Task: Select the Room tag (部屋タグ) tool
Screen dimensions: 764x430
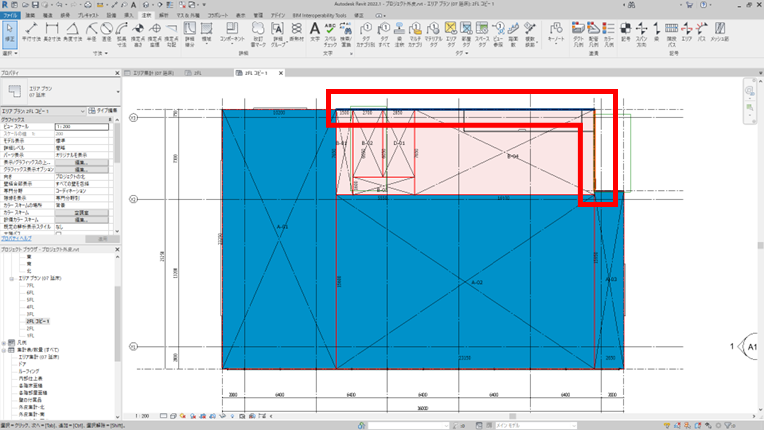Action: click(466, 35)
